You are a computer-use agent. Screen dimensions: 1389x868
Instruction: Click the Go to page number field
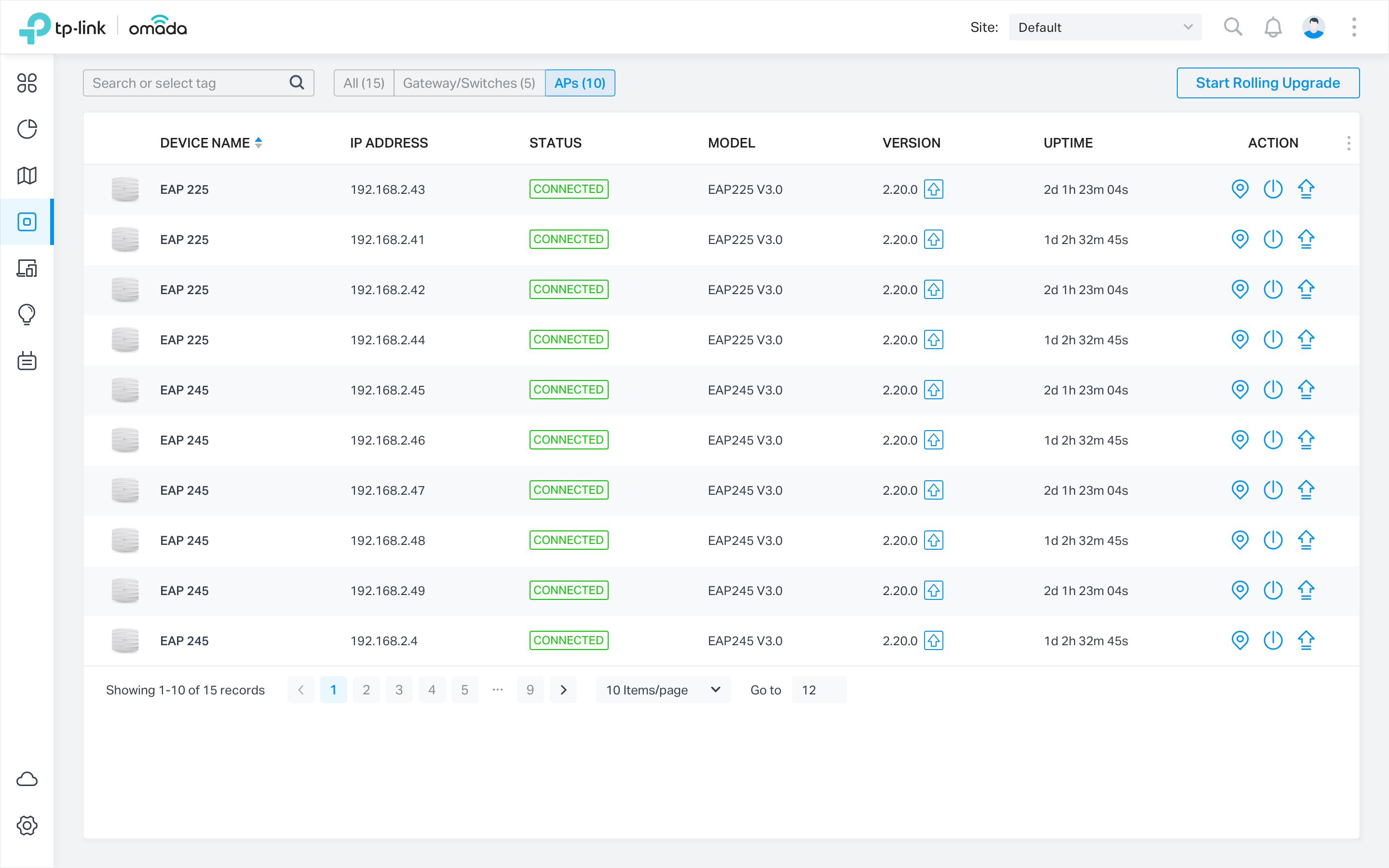pyautogui.click(x=818, y=690)
